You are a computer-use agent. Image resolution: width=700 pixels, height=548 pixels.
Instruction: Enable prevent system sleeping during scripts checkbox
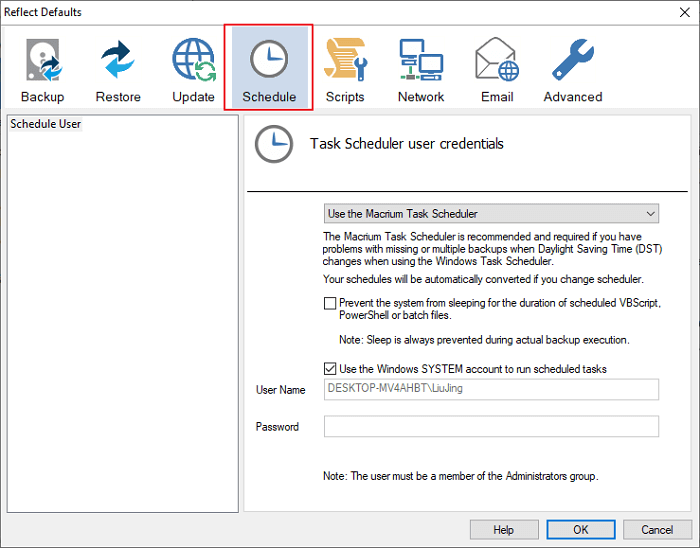click(330, 303)
